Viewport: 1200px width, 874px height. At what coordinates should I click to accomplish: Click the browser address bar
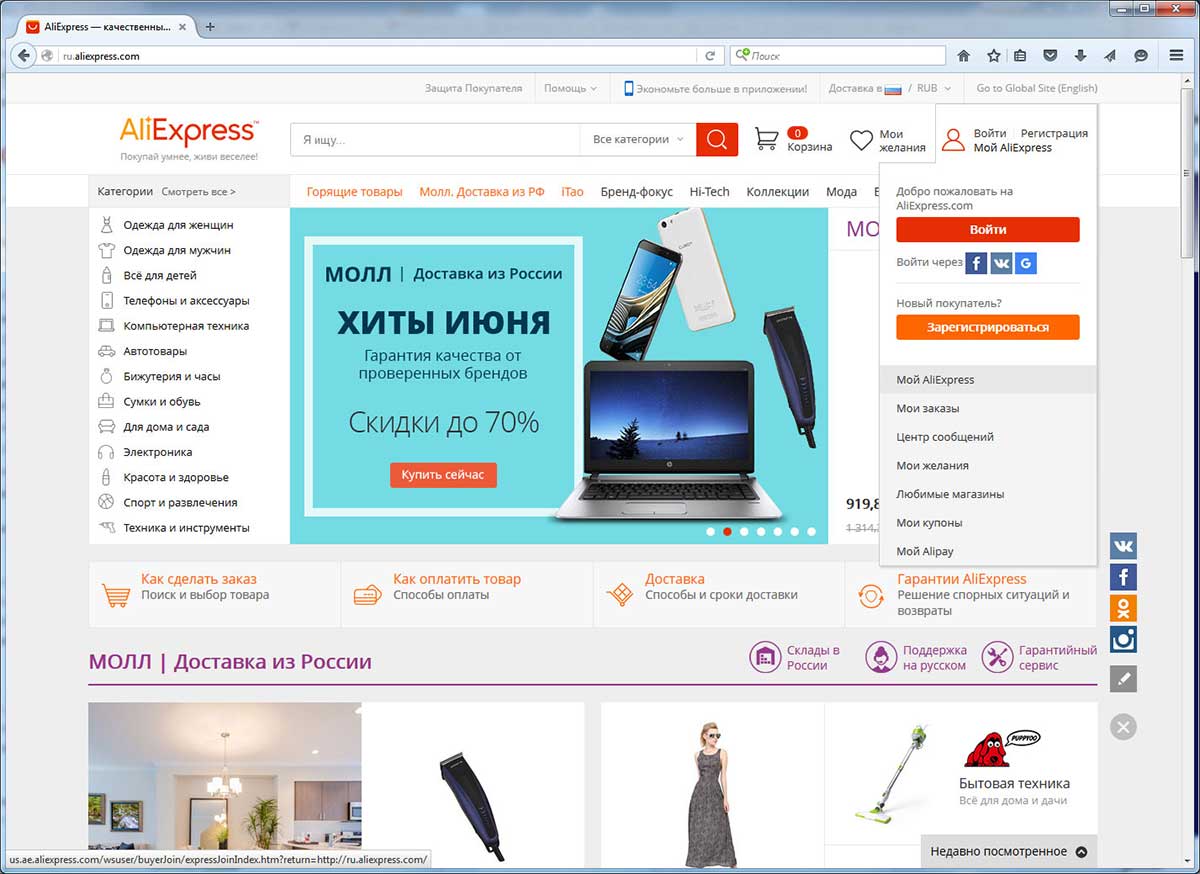click(x=378, y=56)
